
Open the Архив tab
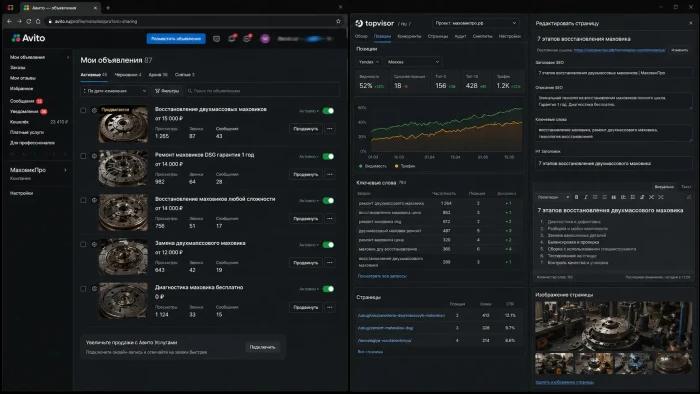point(158,75)
